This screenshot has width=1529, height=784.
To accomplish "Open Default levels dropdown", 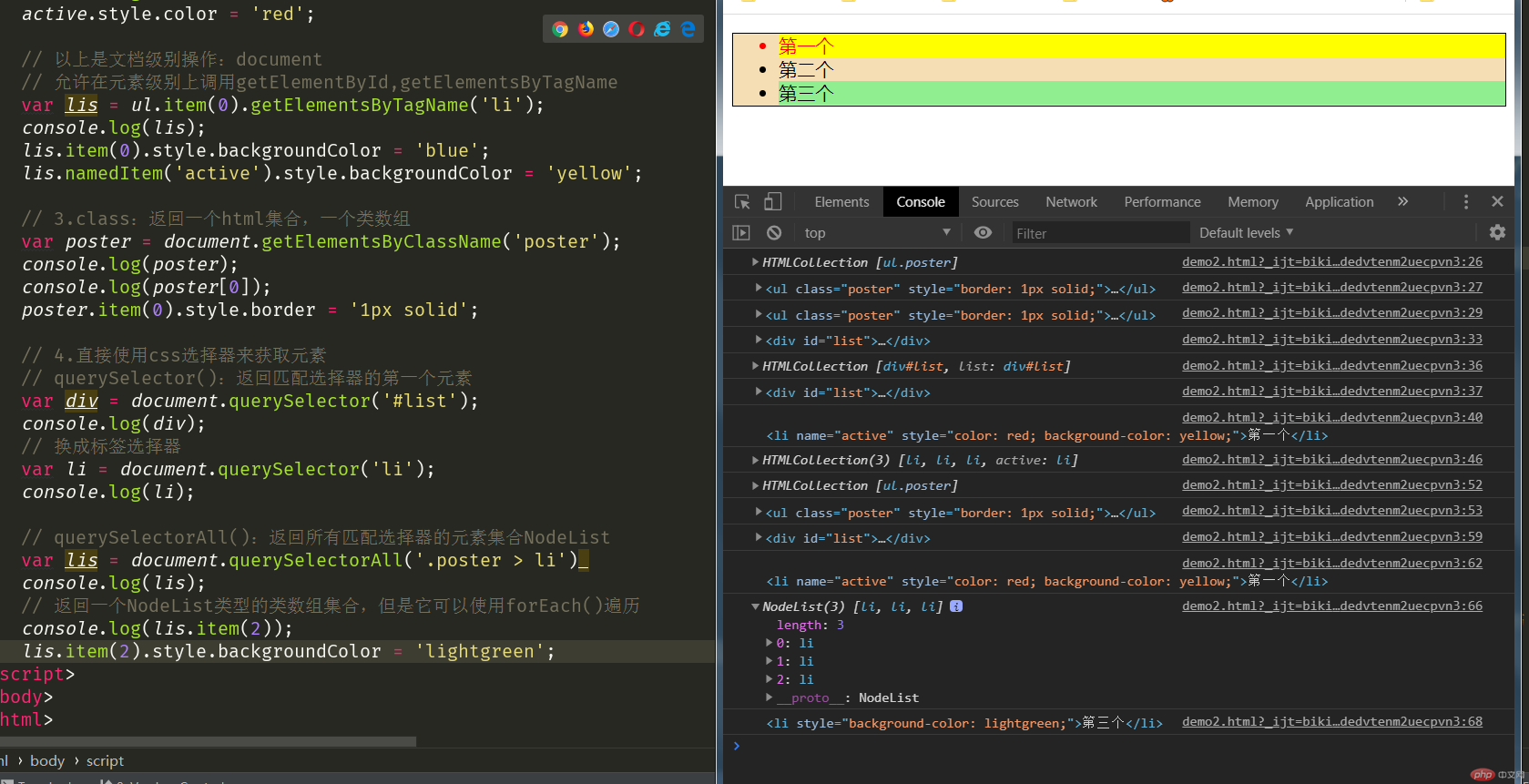I will (x=1246, y=233).
